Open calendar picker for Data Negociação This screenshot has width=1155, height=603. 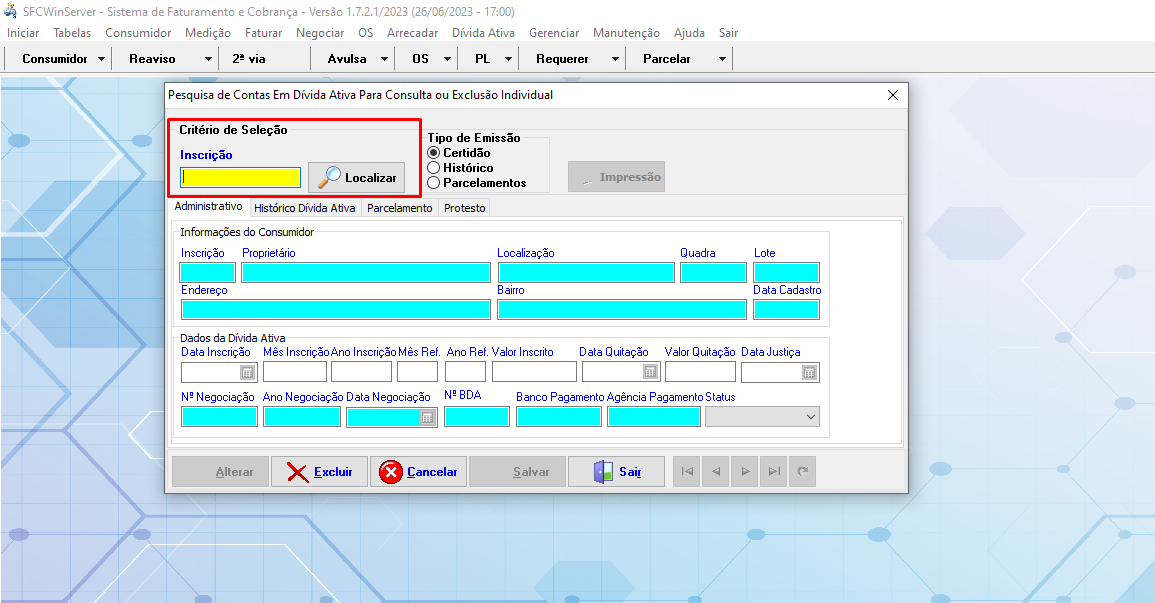427,418
